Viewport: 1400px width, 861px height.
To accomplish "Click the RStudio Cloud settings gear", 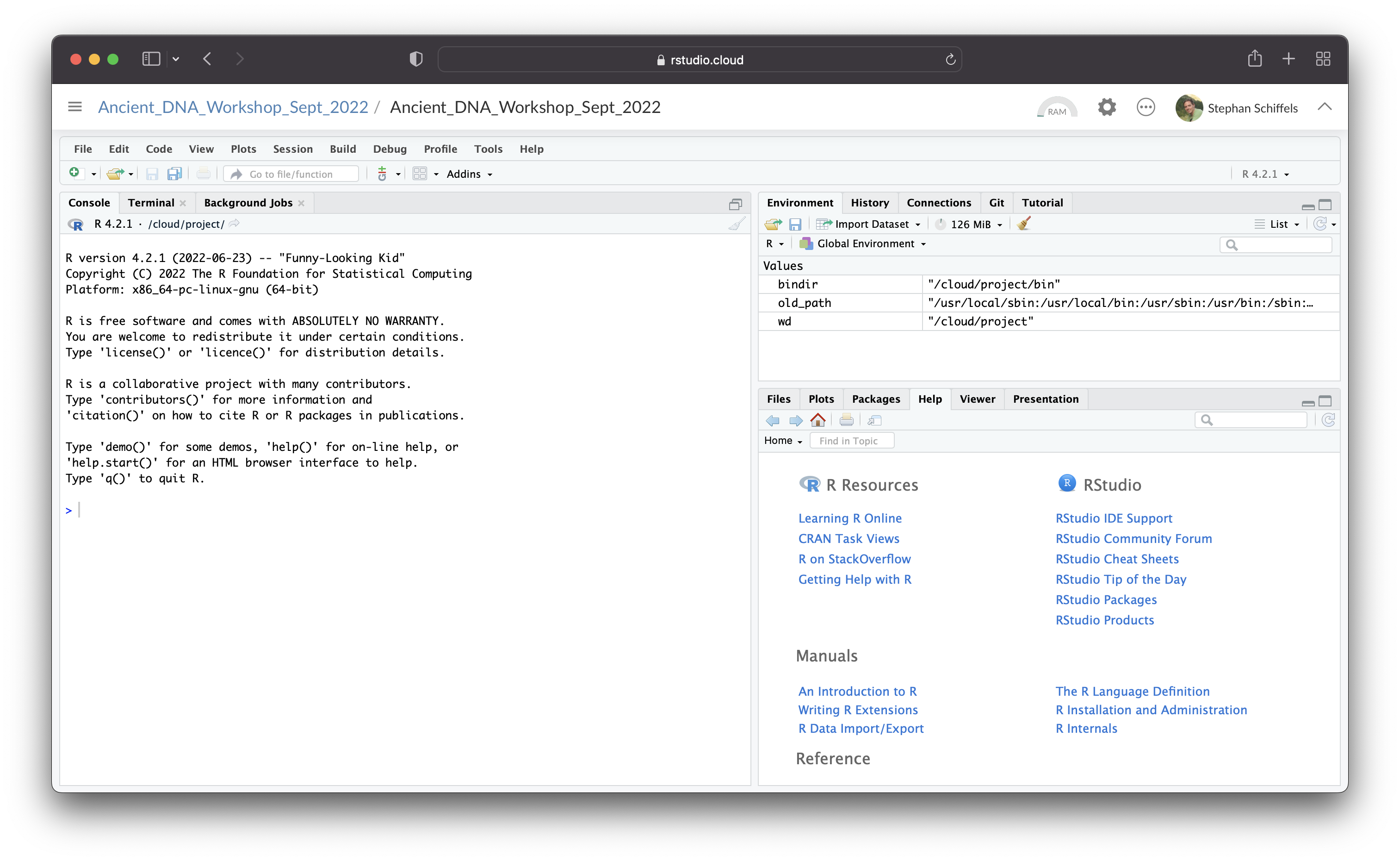I will [x=1106, y=107].
